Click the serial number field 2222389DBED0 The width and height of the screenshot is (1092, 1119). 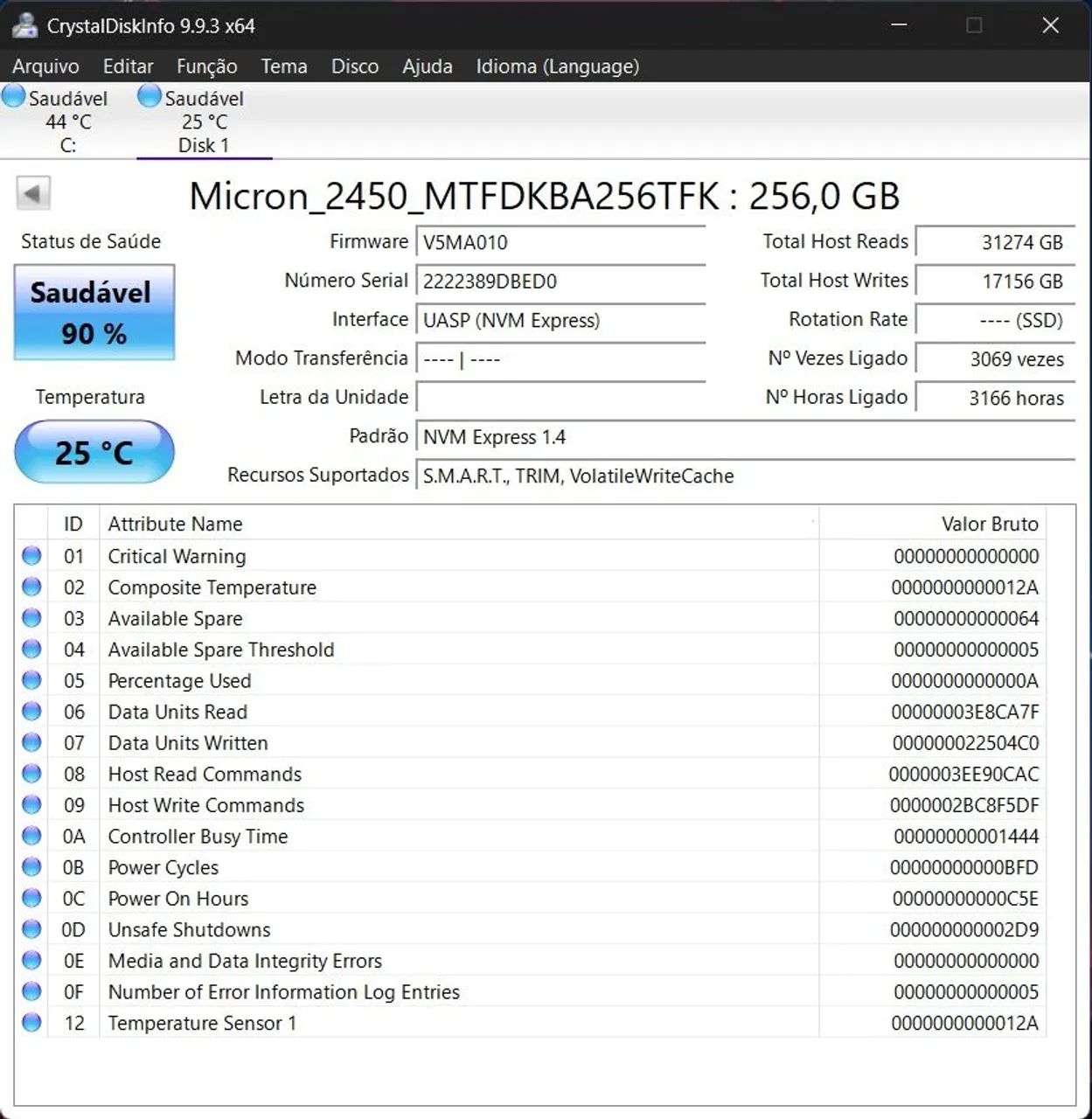pyautogui.click(x=560, y=281)
